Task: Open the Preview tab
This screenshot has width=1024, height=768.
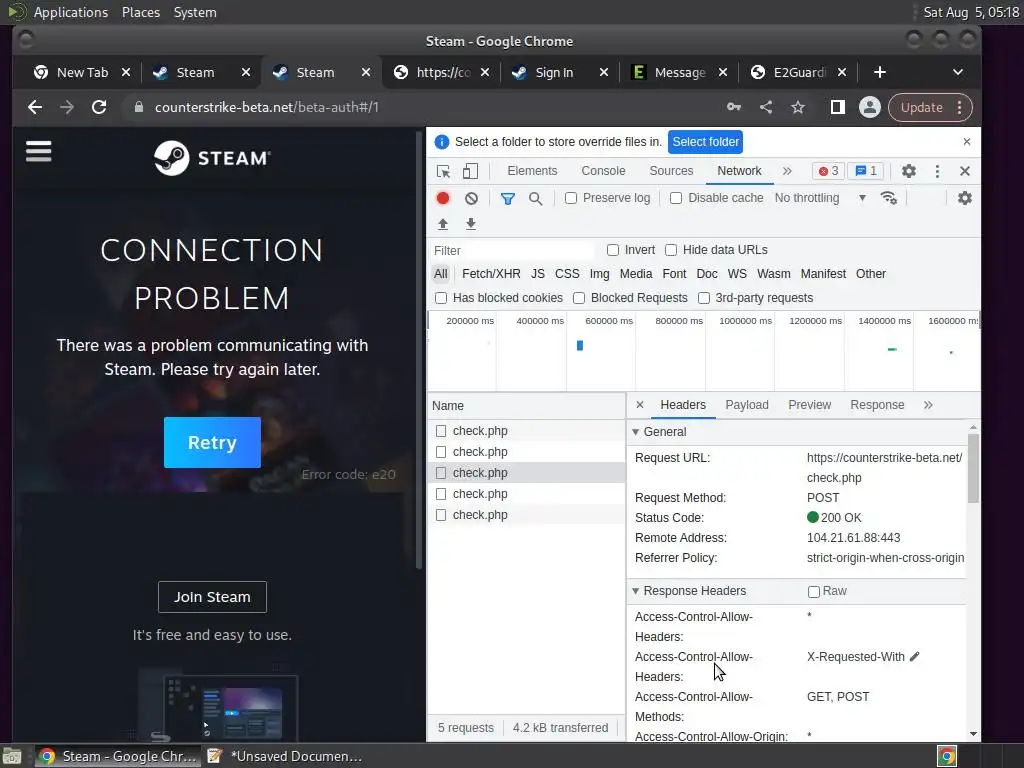Action: [810, 405]
